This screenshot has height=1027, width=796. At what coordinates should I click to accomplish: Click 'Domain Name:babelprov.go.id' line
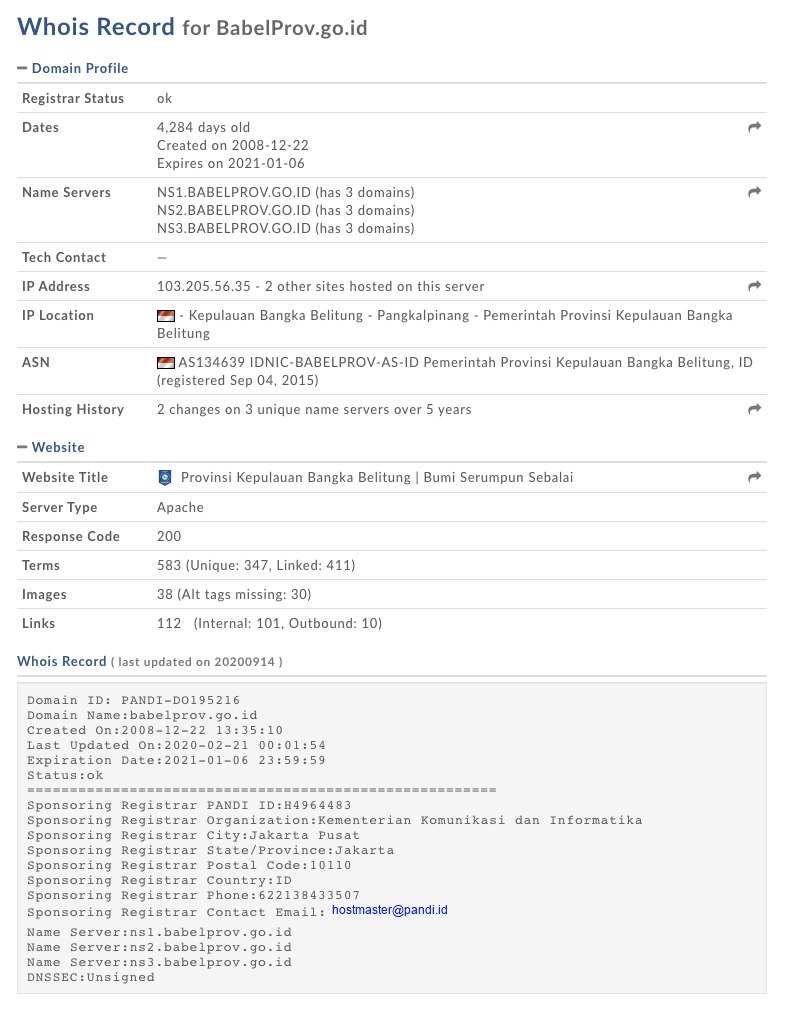click(x=142, y=715)
